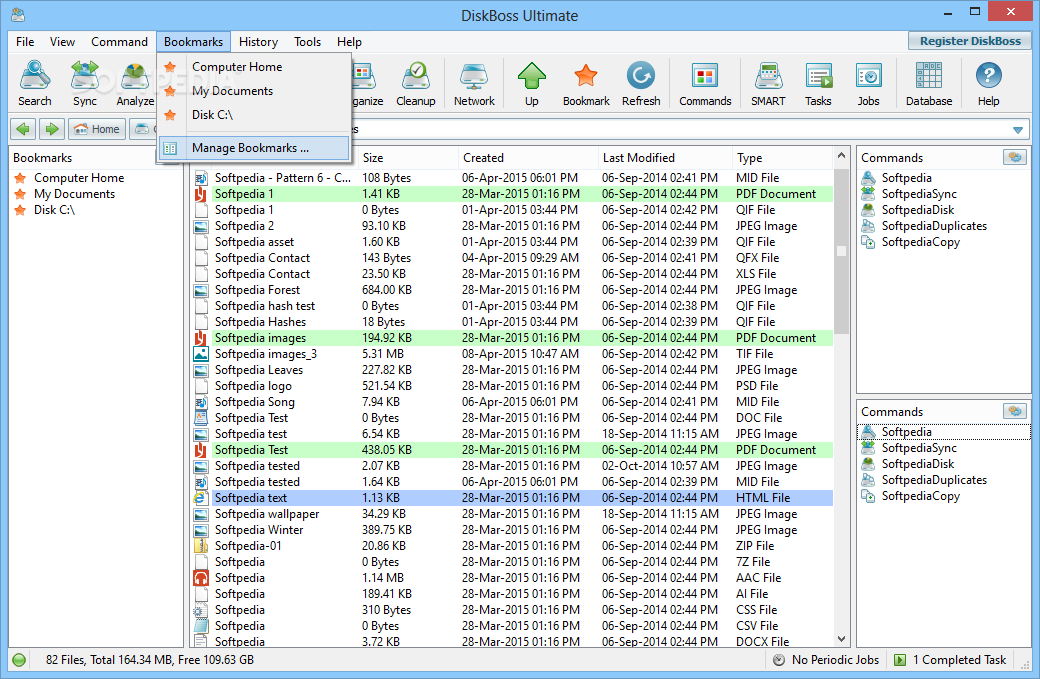Open the Jobs toolbar icon
This screenshot has width=1040, height=679.
[x=868, y=84]
